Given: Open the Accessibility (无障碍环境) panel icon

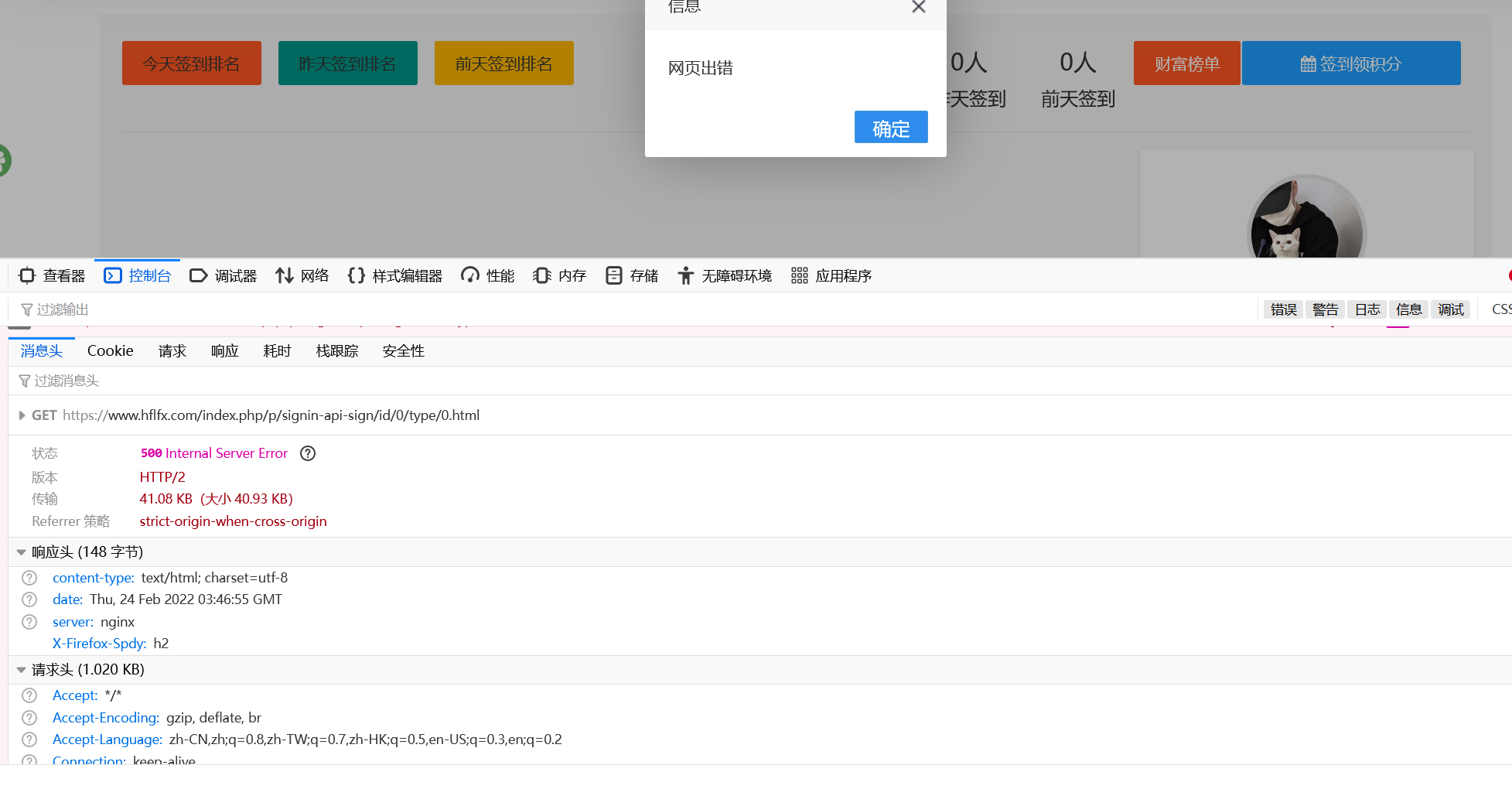Looking at the screenshot, I should coord(685,276).
